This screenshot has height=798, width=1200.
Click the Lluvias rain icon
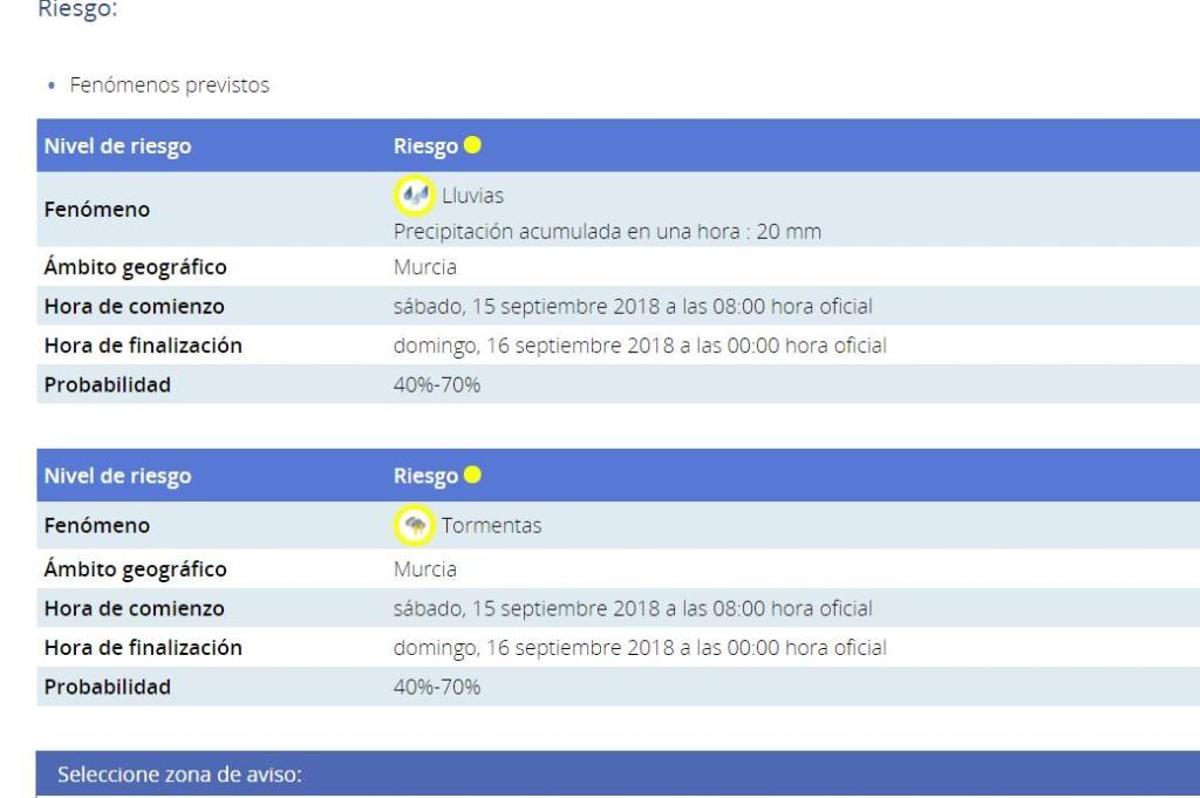[413, 194]
